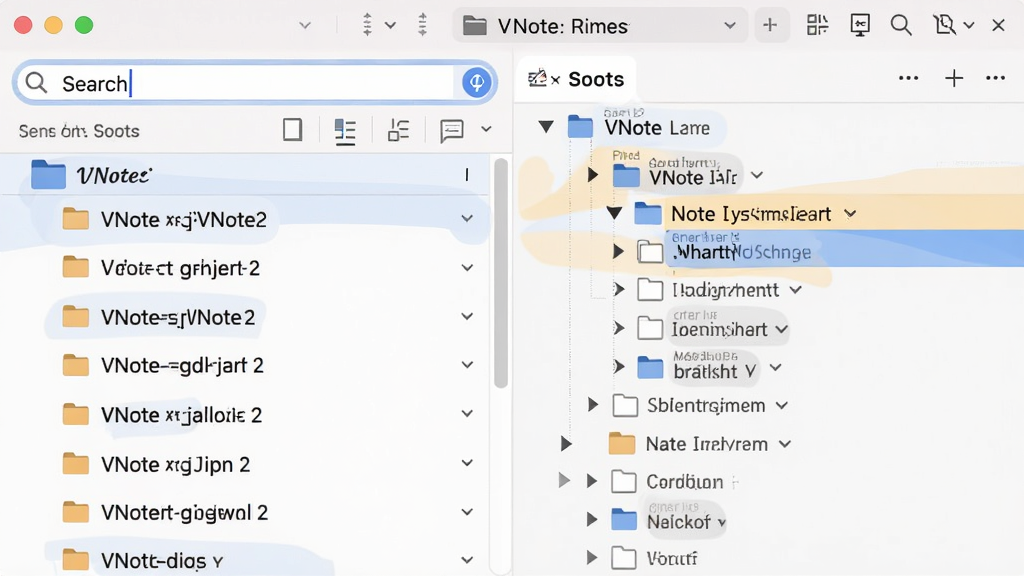The image size is (1024, 576).
Task: Select folder VNote xrgJipn 2
Action: pos(175,464)
